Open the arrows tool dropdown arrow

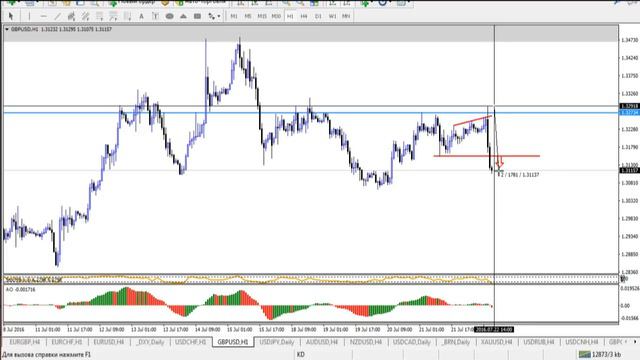(x=219, y=16)
